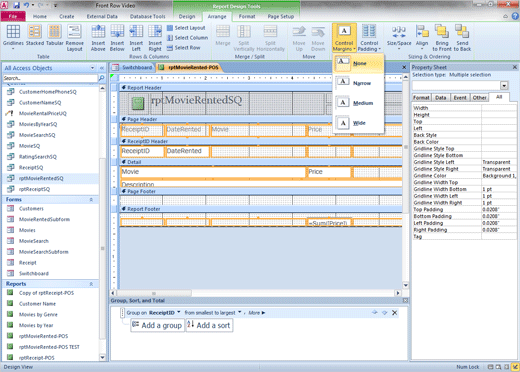Insert column Left

click(136, 38)
